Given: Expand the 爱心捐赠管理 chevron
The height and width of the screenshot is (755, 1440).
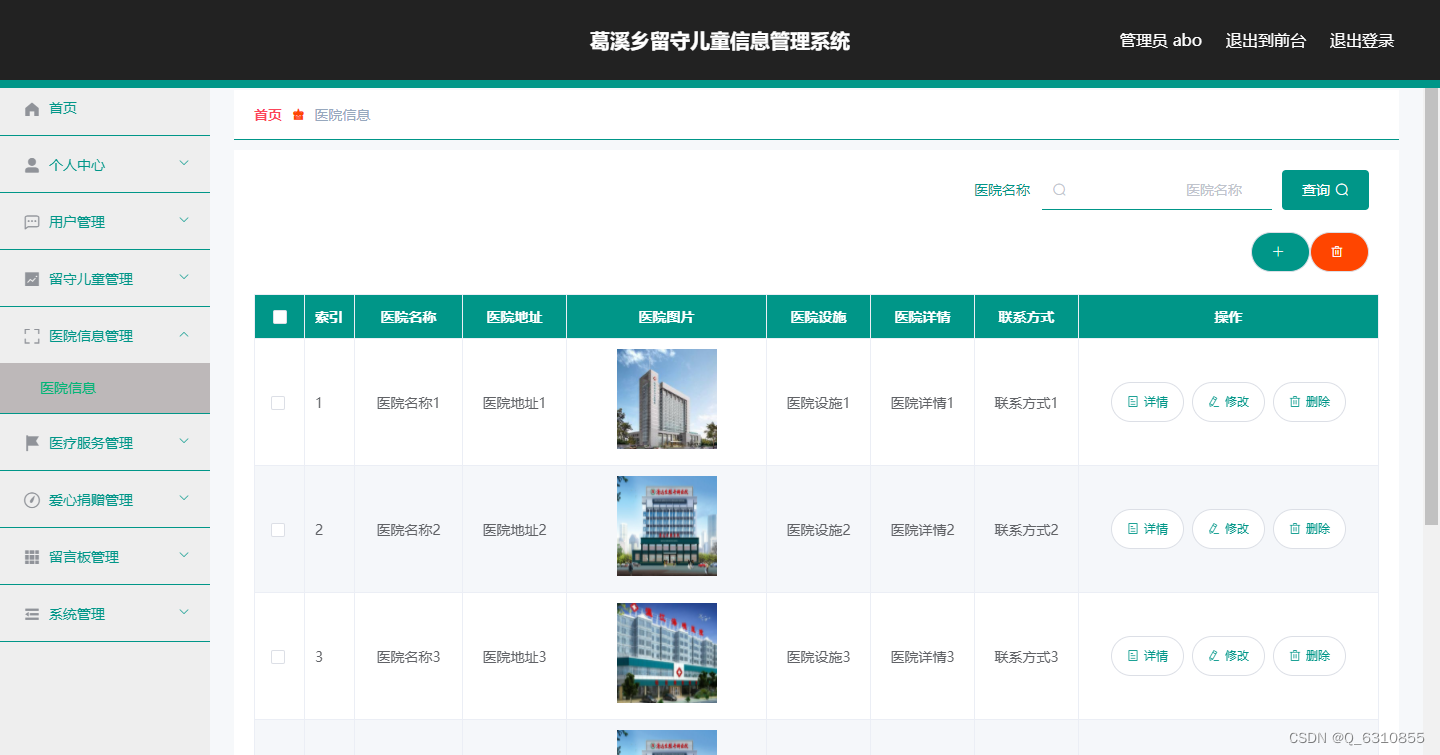Looking at the screenshot, I should click(x=184, y=498).
